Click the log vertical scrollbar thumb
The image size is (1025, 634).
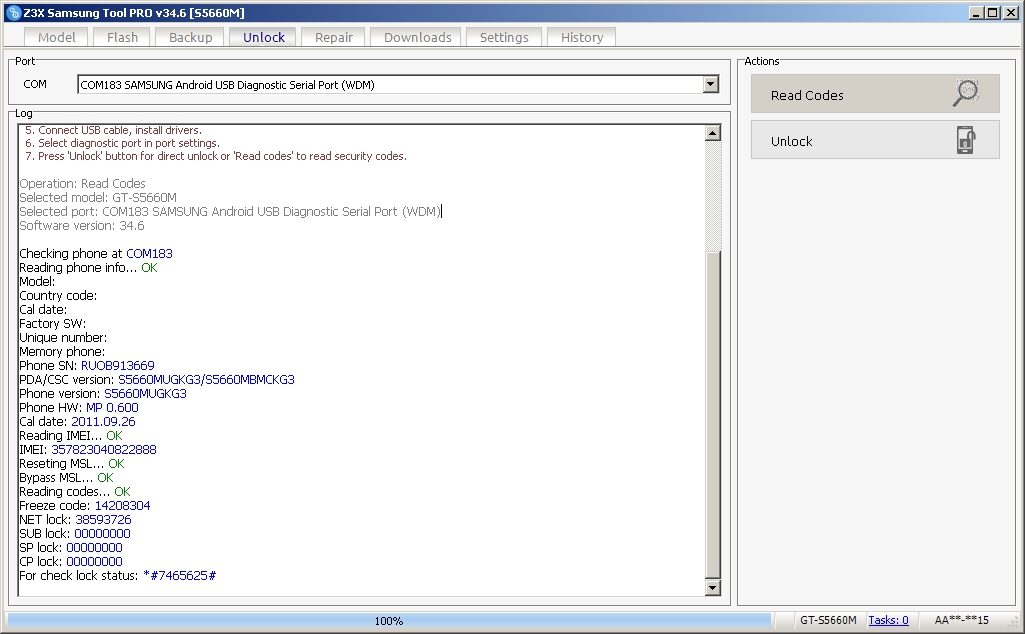point(713,414)
